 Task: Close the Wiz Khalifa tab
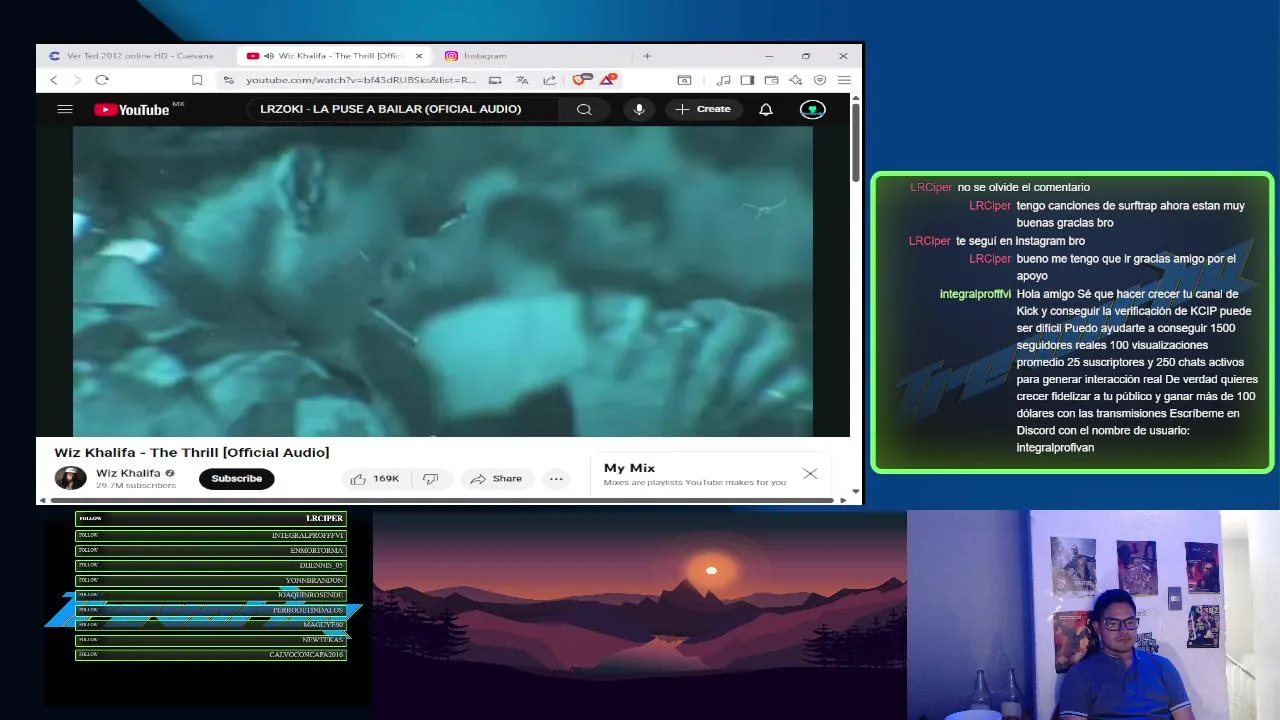click(x=419, y=56)
